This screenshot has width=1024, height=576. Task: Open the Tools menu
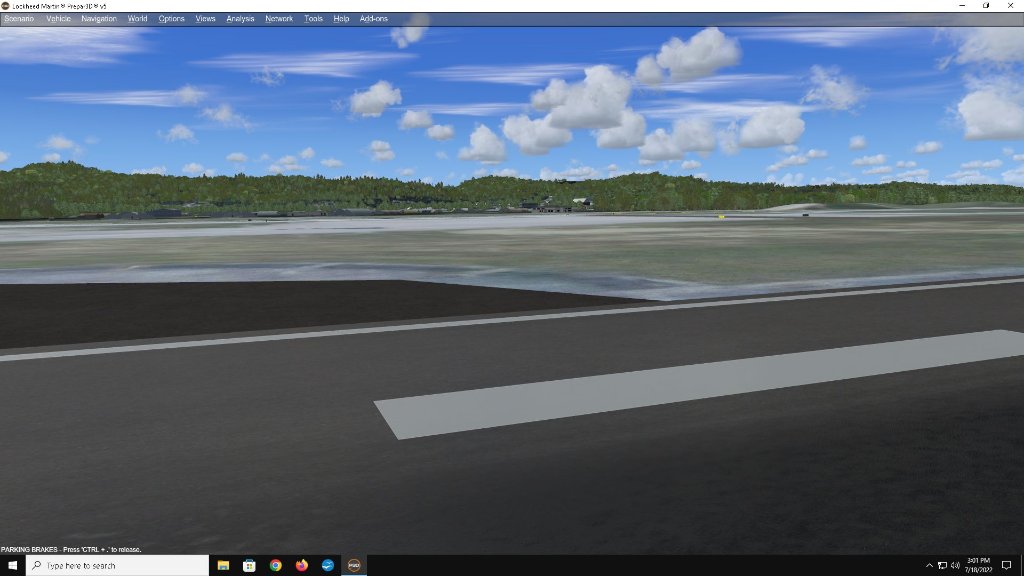pos(313,19)
